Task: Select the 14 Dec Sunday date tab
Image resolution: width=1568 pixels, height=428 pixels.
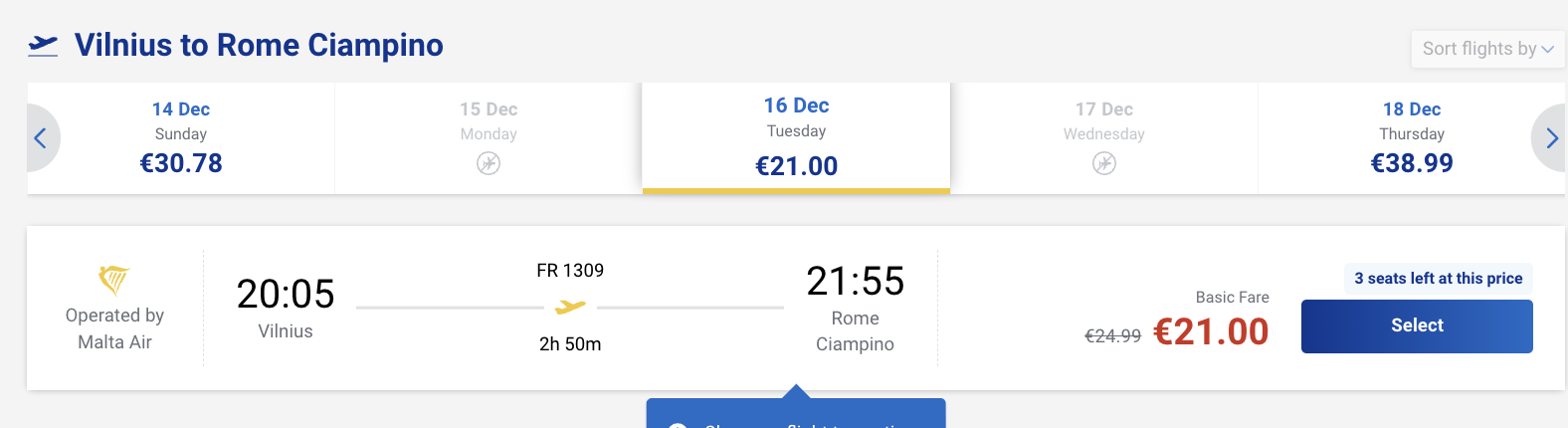Action: [x=181, y=137]
